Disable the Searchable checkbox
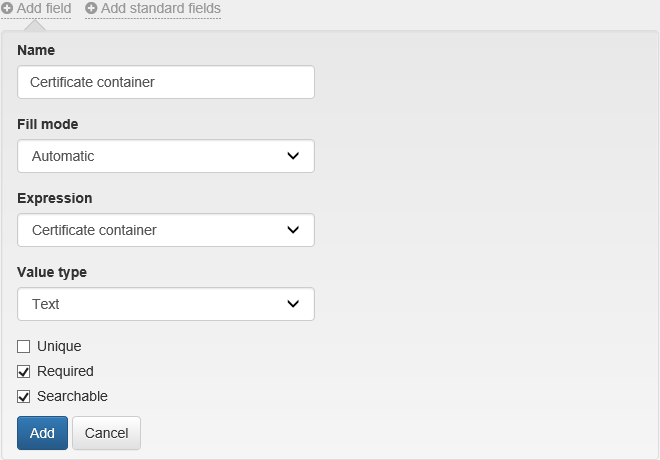Image resolution: width=660 pixels, height=460 pixels. [24, 397]
